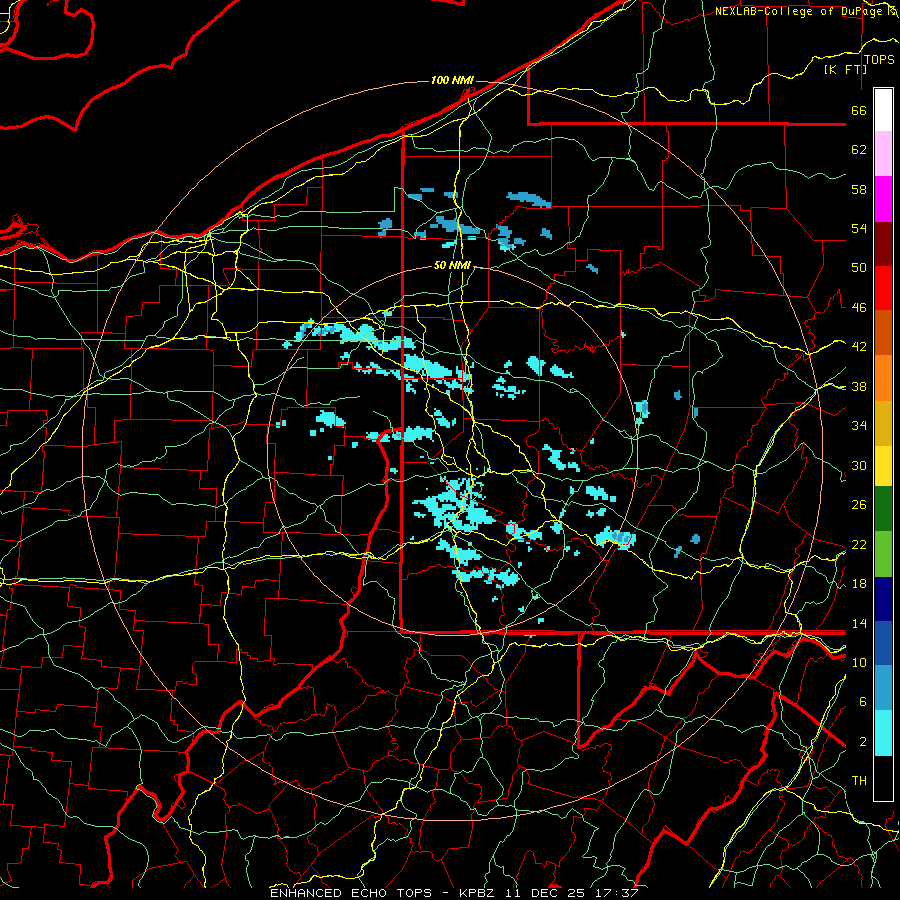Click the gold legend swatch
Image resolution: width=900 pixels, height=900 pixels.
883,424
